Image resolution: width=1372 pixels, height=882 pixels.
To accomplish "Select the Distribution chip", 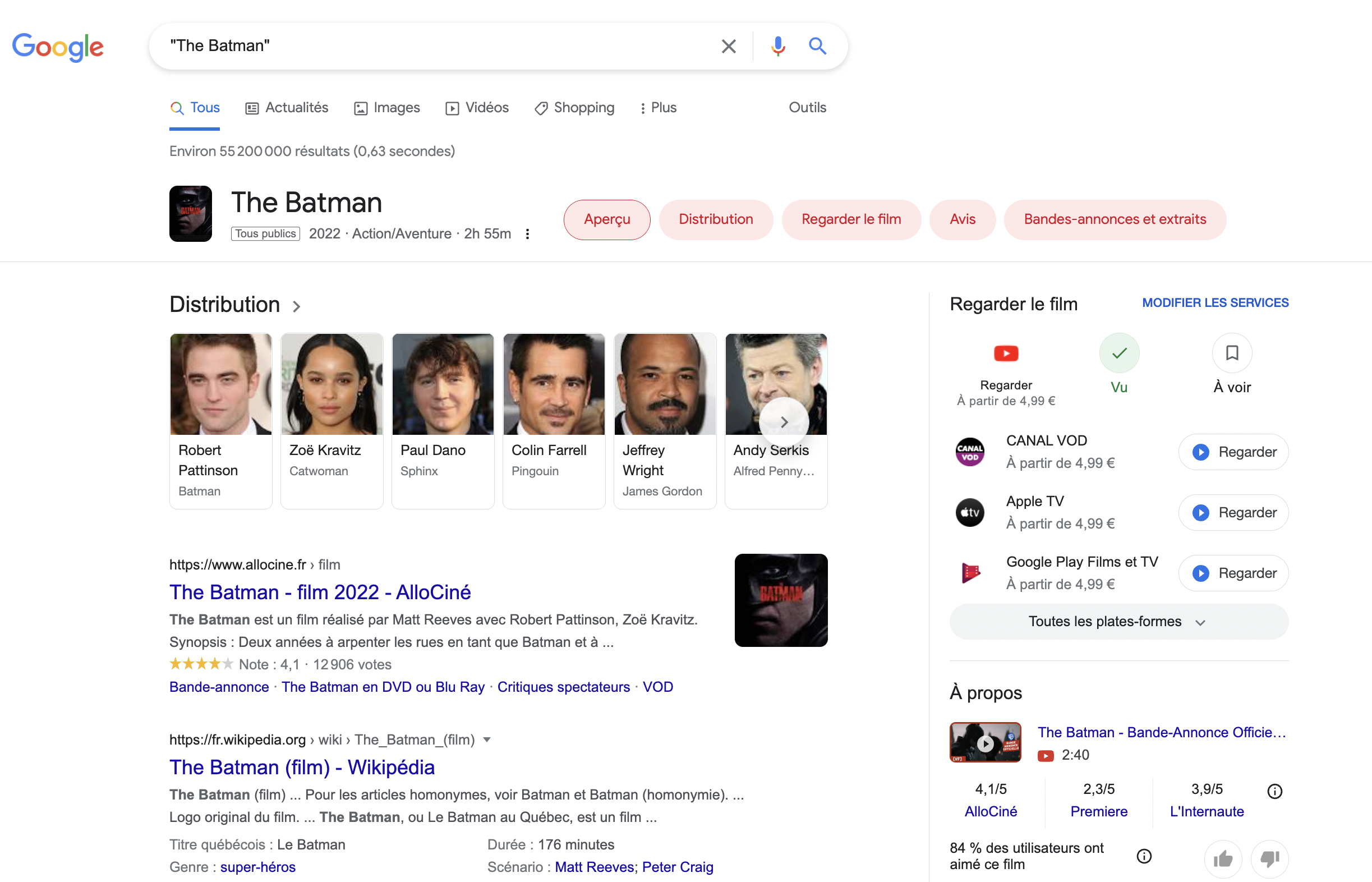I will tap(716, 219).
